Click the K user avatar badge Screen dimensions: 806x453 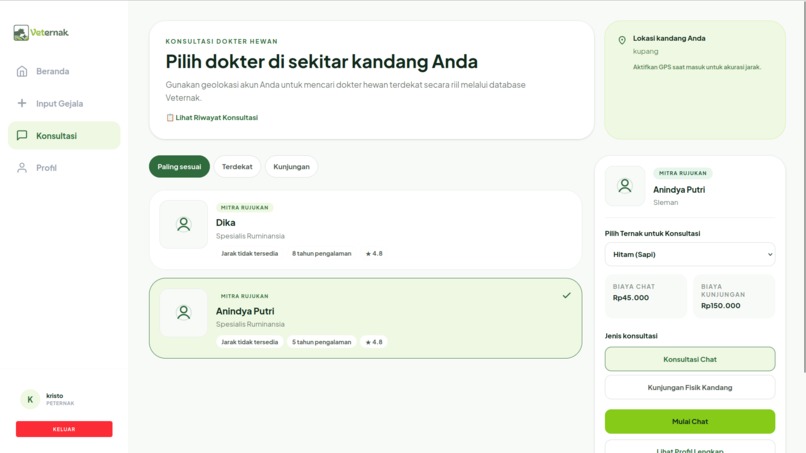click(30, 399)
